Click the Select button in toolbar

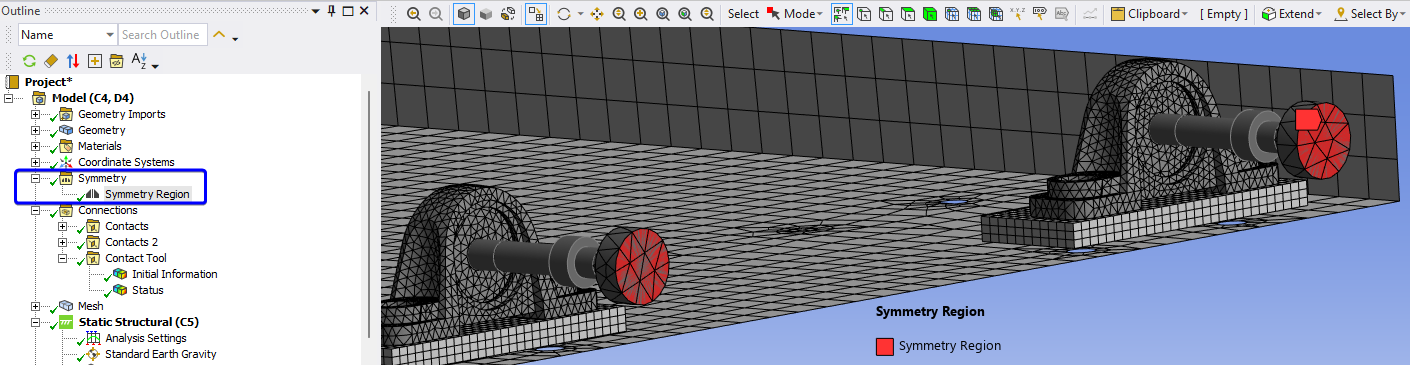click(x=743, y=14)
